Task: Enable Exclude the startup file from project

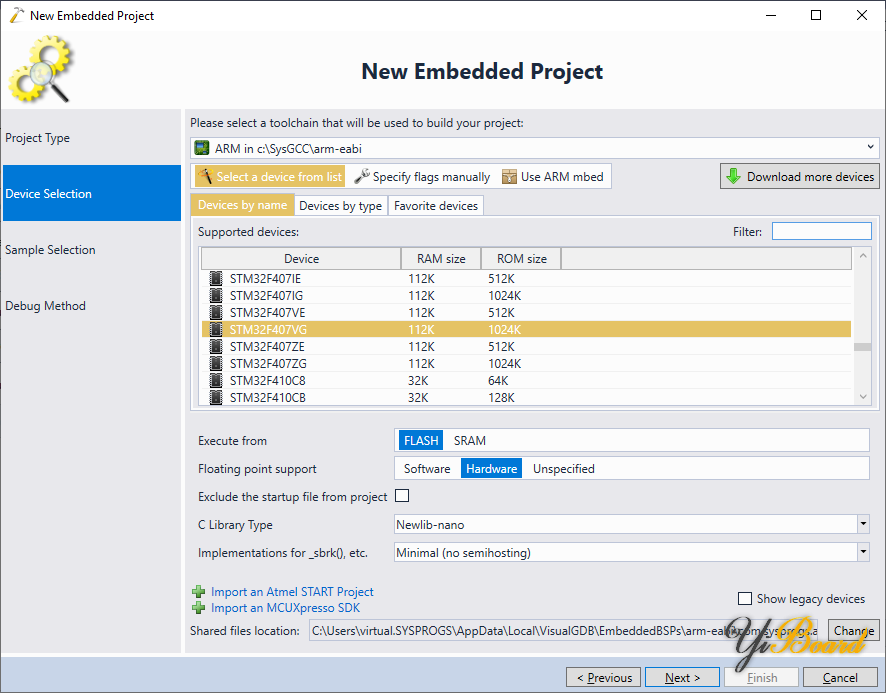Action: click(403, 496)
